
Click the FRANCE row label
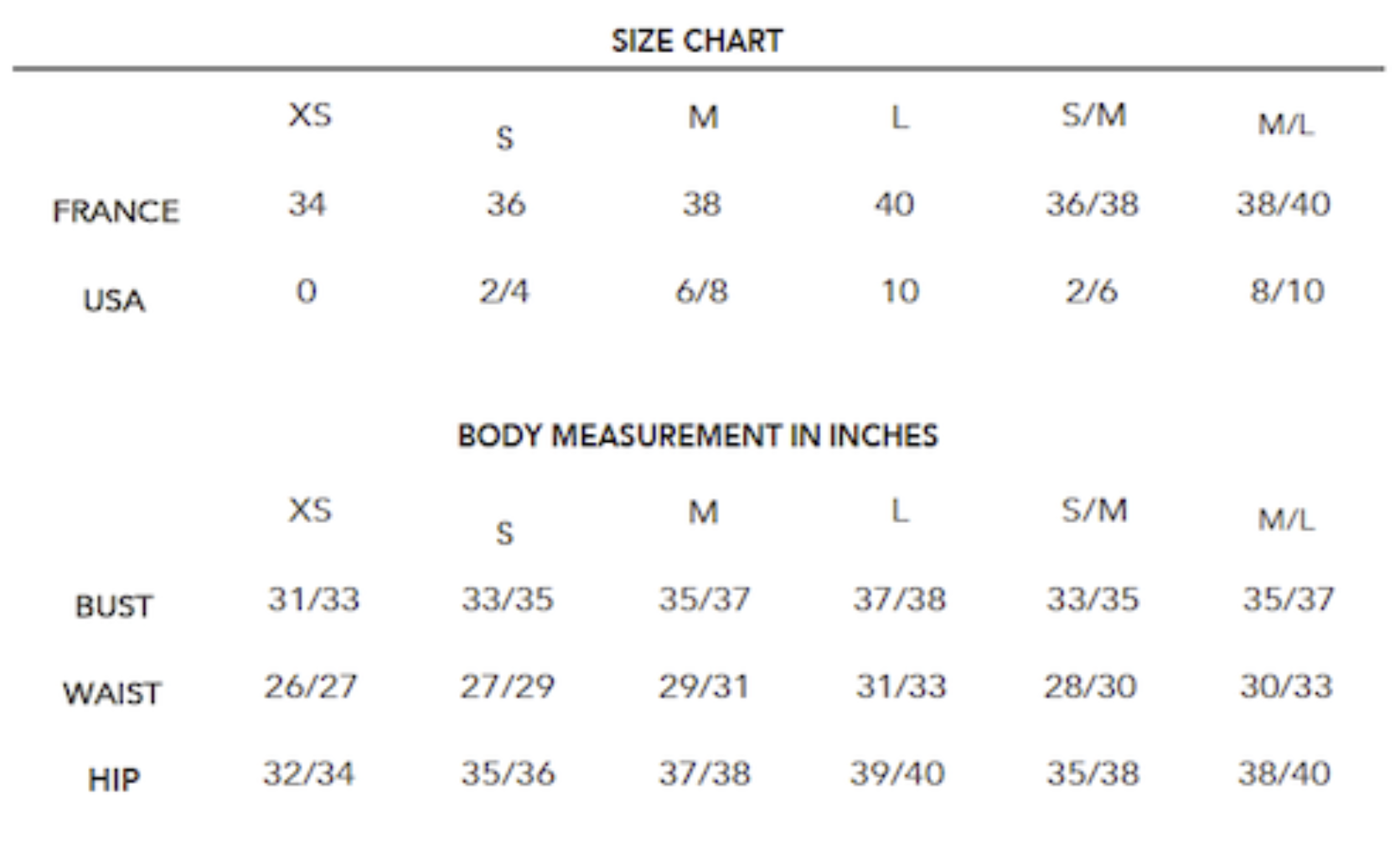tap(116, 211)
